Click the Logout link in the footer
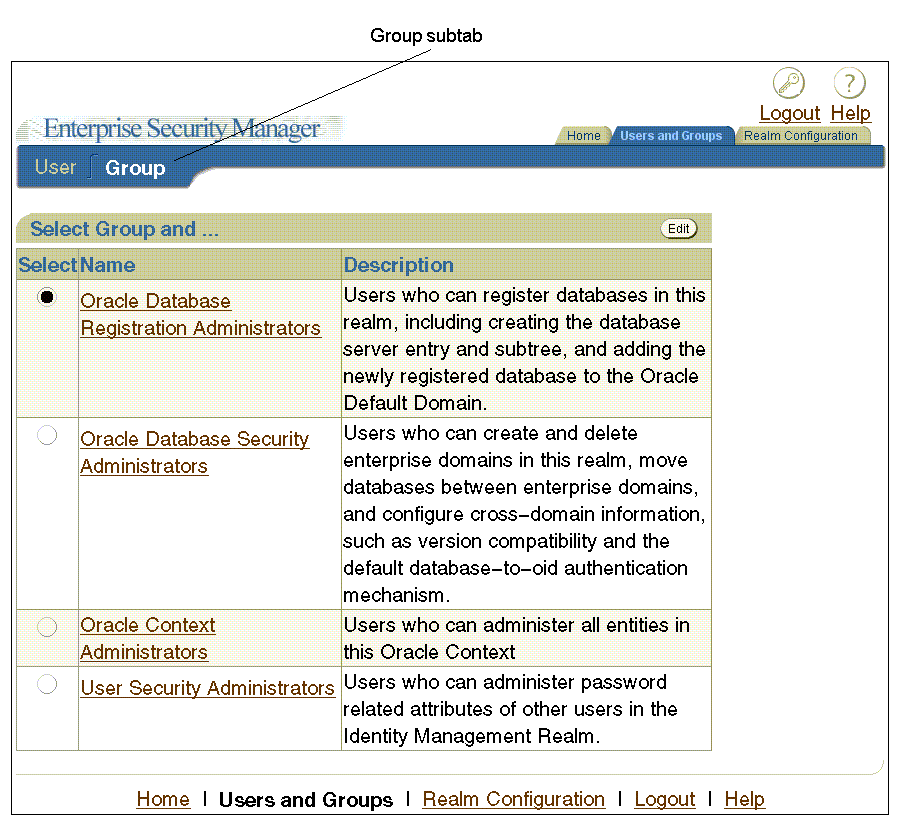The width and height of the screenshot is (900, 831). click(664, 799)
